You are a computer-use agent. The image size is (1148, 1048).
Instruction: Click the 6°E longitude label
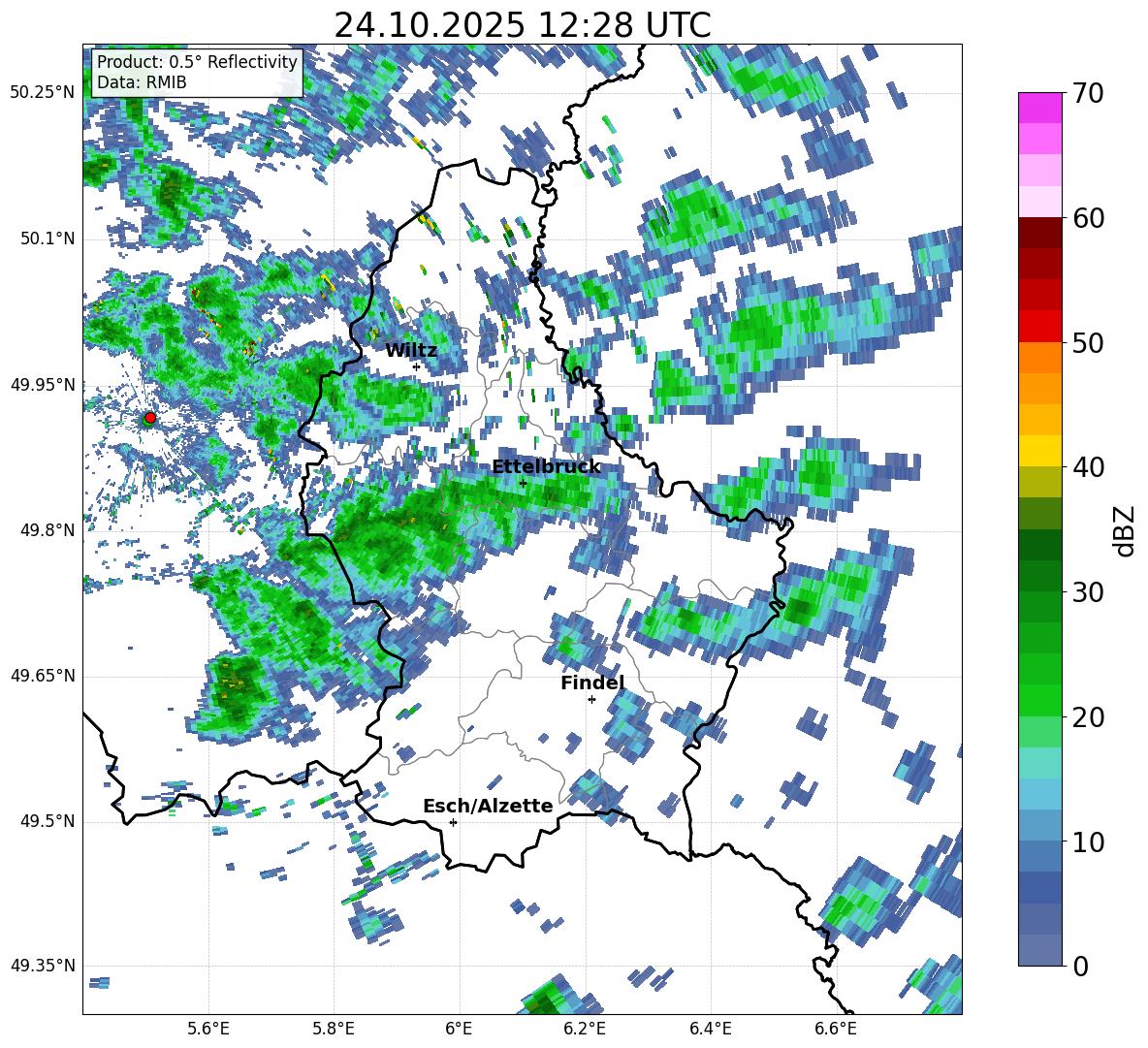tap(459, 1029)
